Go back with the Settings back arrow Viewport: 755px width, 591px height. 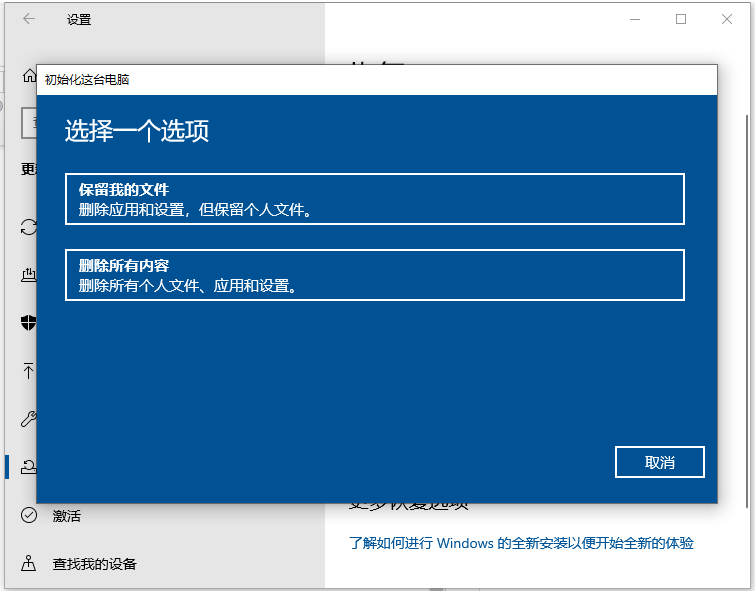point(29,19)
